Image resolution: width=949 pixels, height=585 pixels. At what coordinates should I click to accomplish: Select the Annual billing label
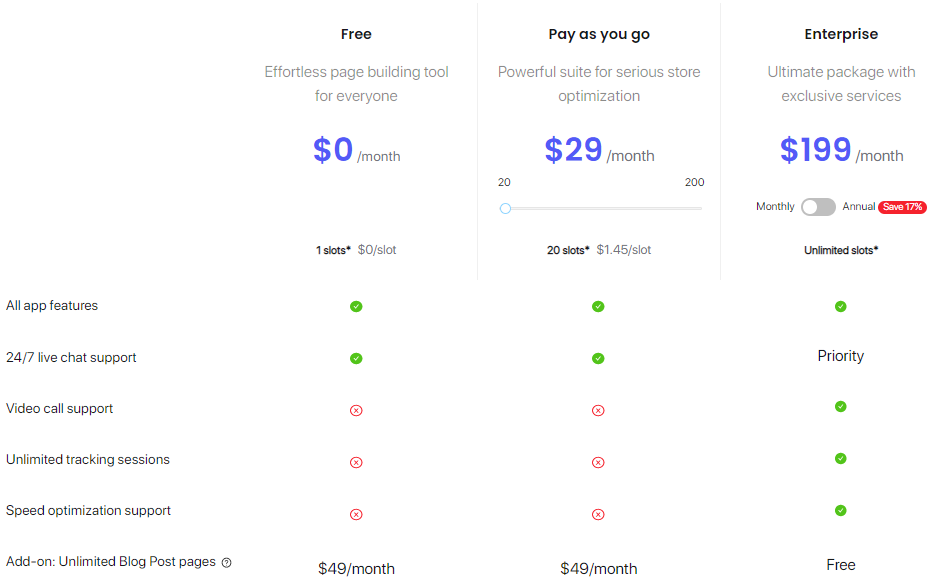pyautogui.click(x=858, y=206)
